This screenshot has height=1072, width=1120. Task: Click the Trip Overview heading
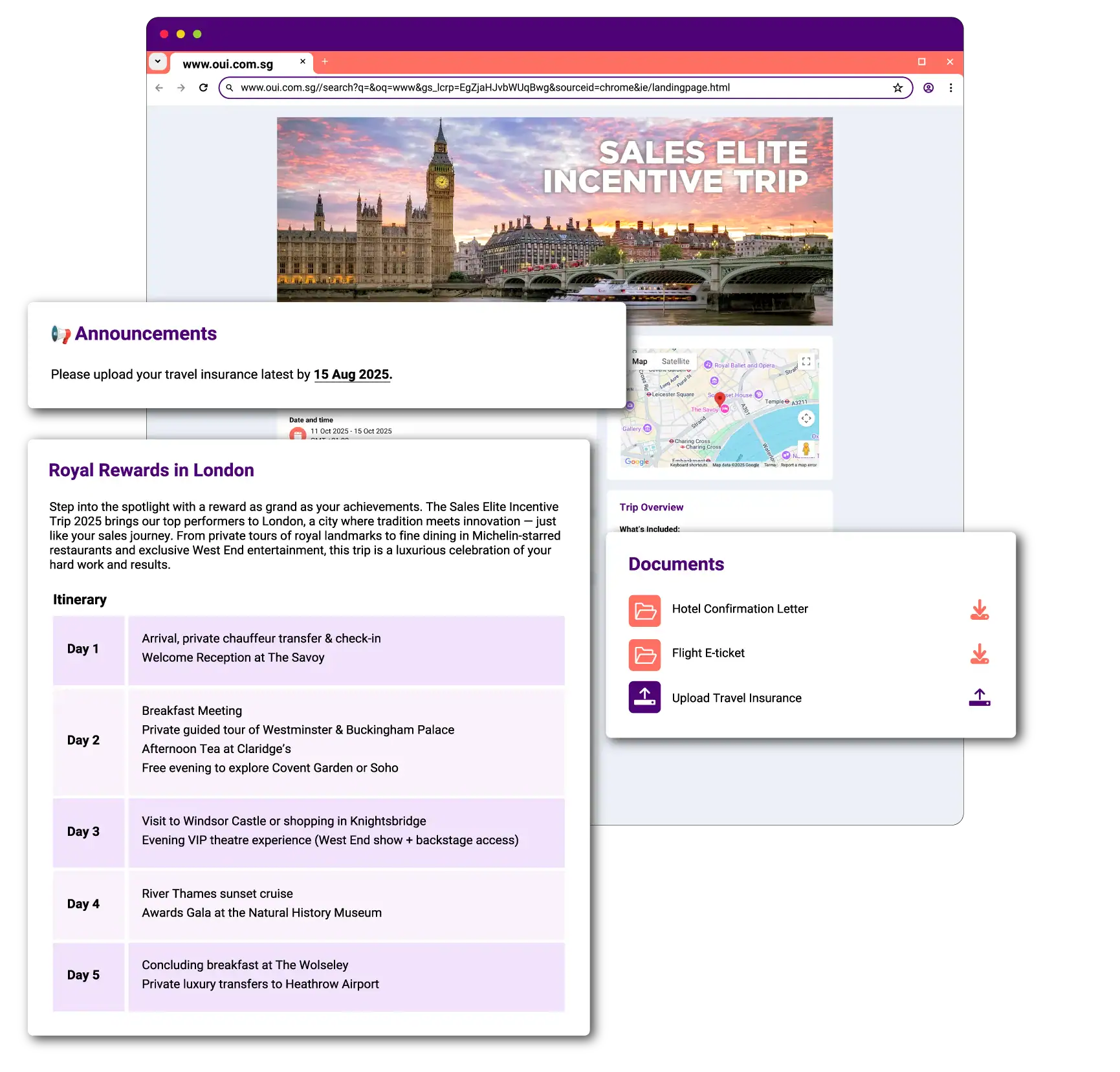click(x=652, y=507)
